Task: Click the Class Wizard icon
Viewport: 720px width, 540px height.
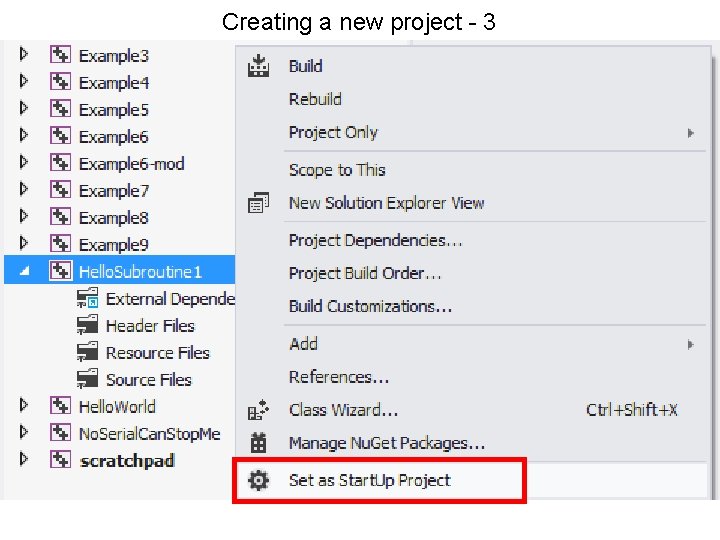Action: click(x=259, y=410)
